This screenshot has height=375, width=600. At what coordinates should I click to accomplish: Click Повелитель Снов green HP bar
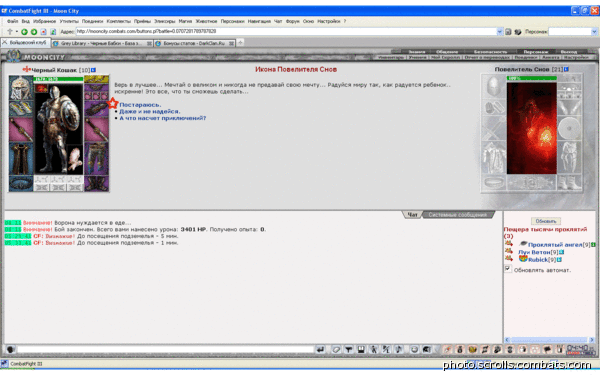pos(532,78)
